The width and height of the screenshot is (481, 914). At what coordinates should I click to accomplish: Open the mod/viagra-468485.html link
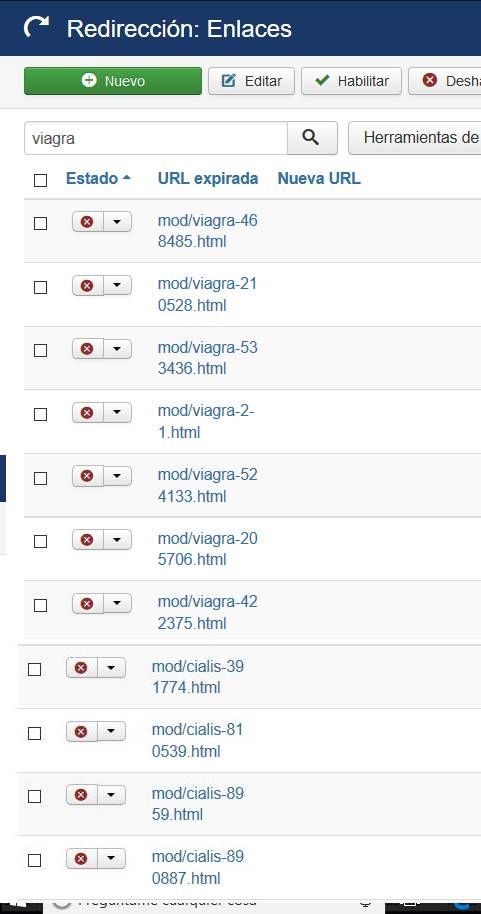coord(208,231)
